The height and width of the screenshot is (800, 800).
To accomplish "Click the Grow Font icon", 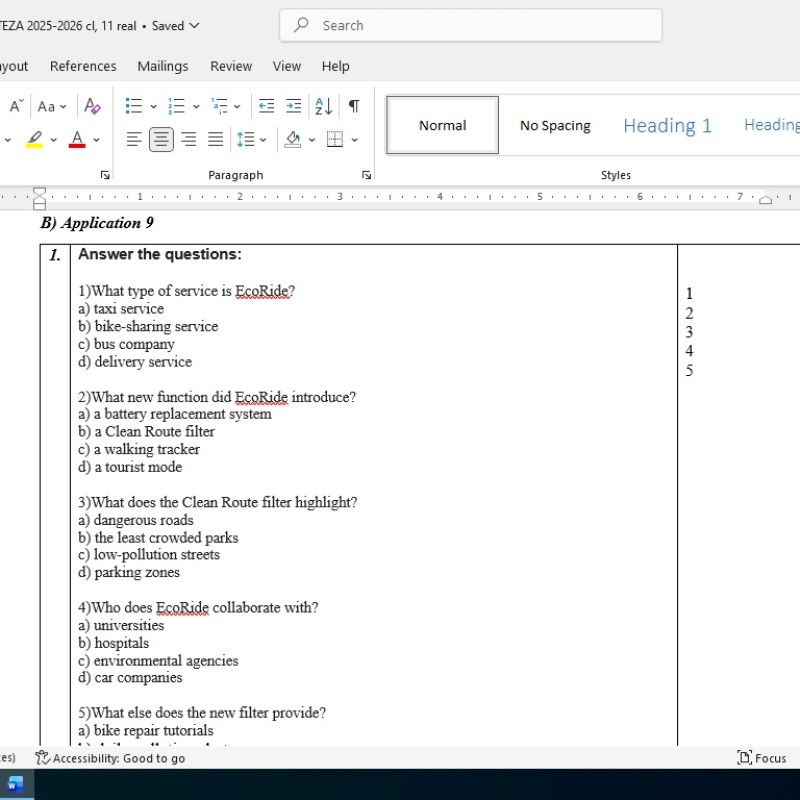I will click(13, 106).
